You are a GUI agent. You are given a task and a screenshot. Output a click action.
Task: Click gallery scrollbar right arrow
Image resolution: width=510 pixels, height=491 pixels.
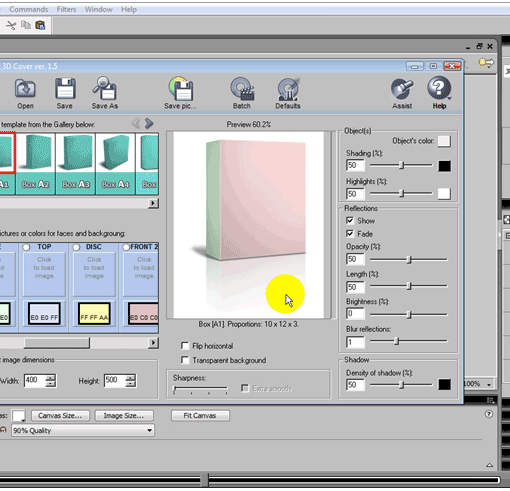coord(153,203)
